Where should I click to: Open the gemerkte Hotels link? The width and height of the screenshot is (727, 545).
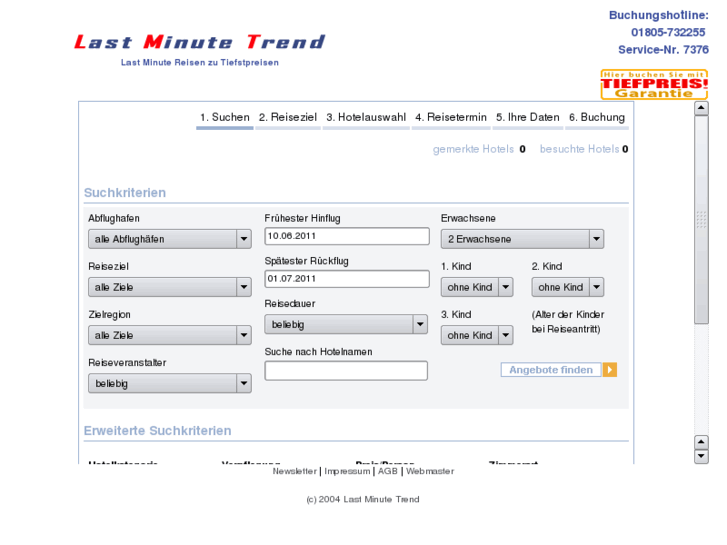[x=473, y=149]
